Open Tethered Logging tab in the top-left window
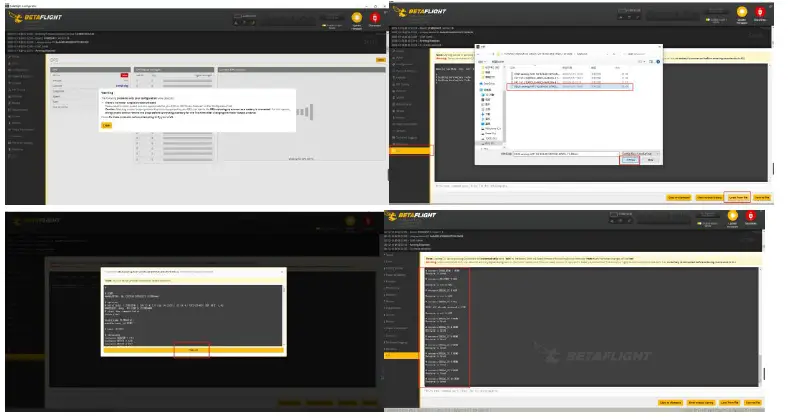797x419 pixels. pos(20,143)
